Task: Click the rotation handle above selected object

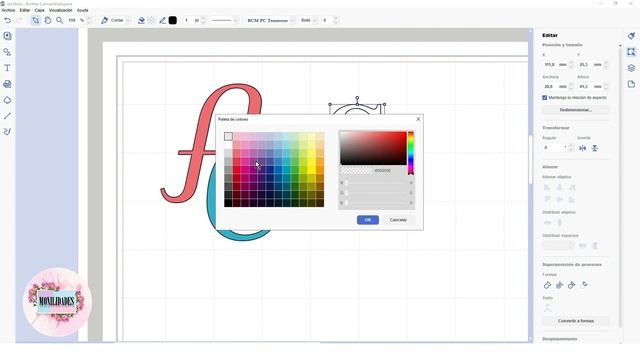Action: tap(357, 98)
